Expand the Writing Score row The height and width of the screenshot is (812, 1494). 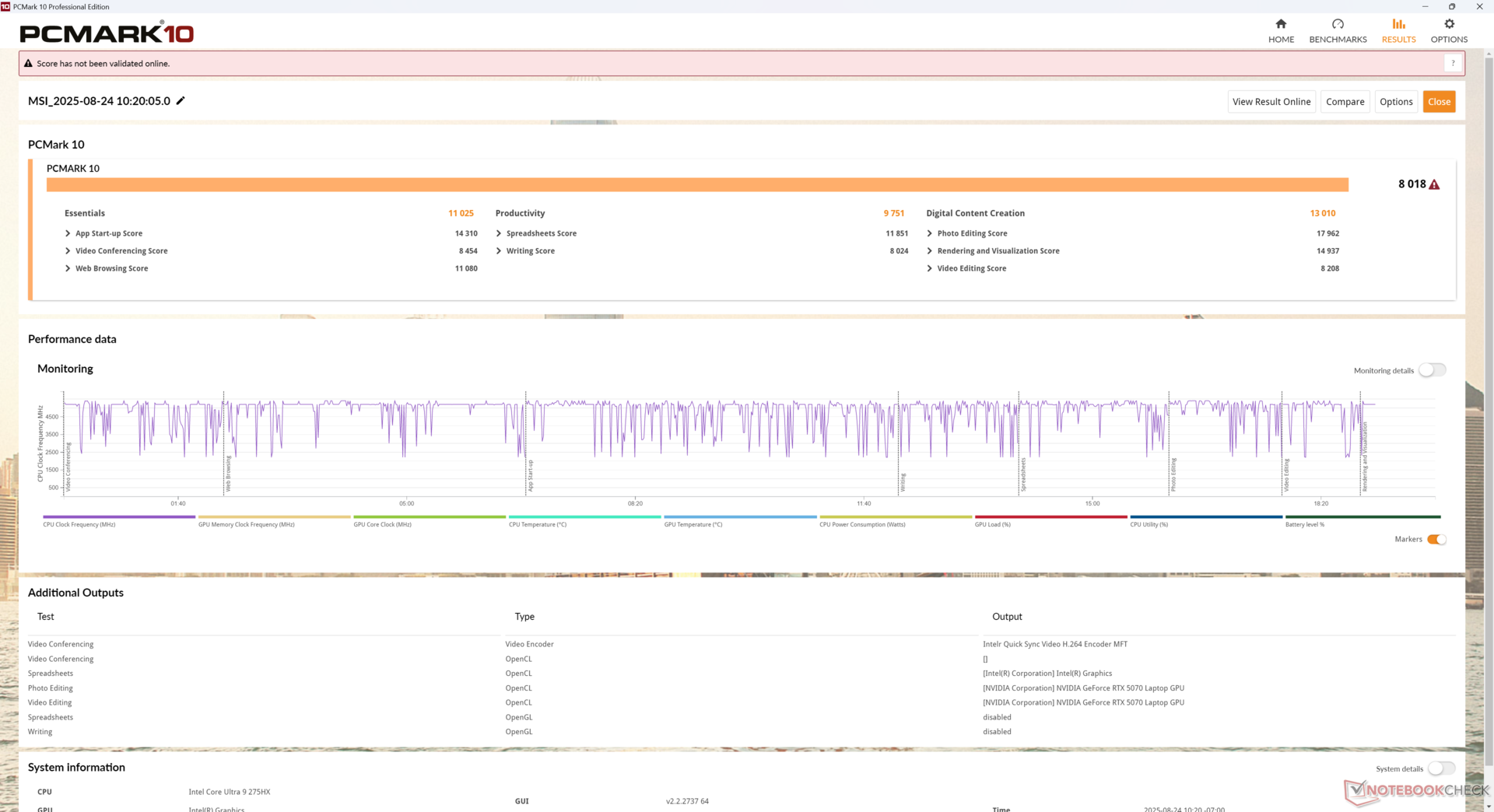499,251
